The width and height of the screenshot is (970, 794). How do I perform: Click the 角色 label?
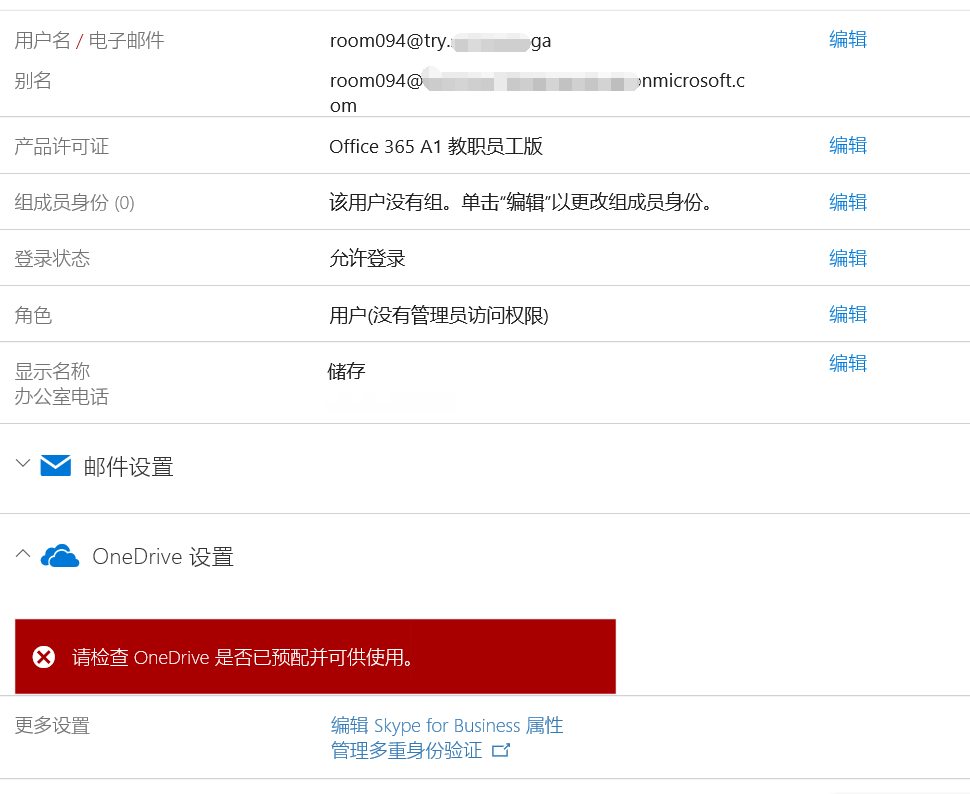[x=33, y=315]
